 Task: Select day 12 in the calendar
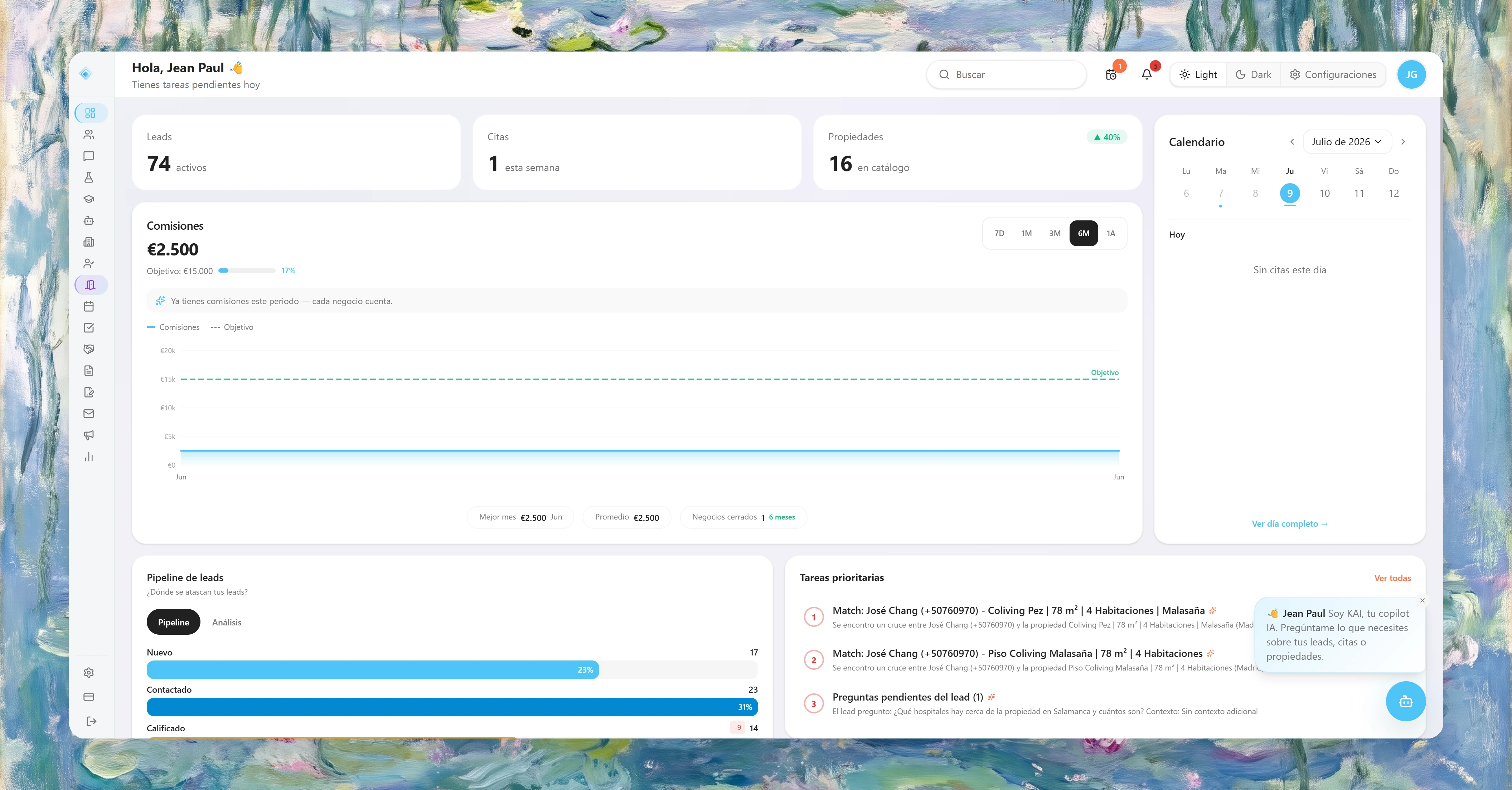pyautogui.click(x=1394, y=193)
